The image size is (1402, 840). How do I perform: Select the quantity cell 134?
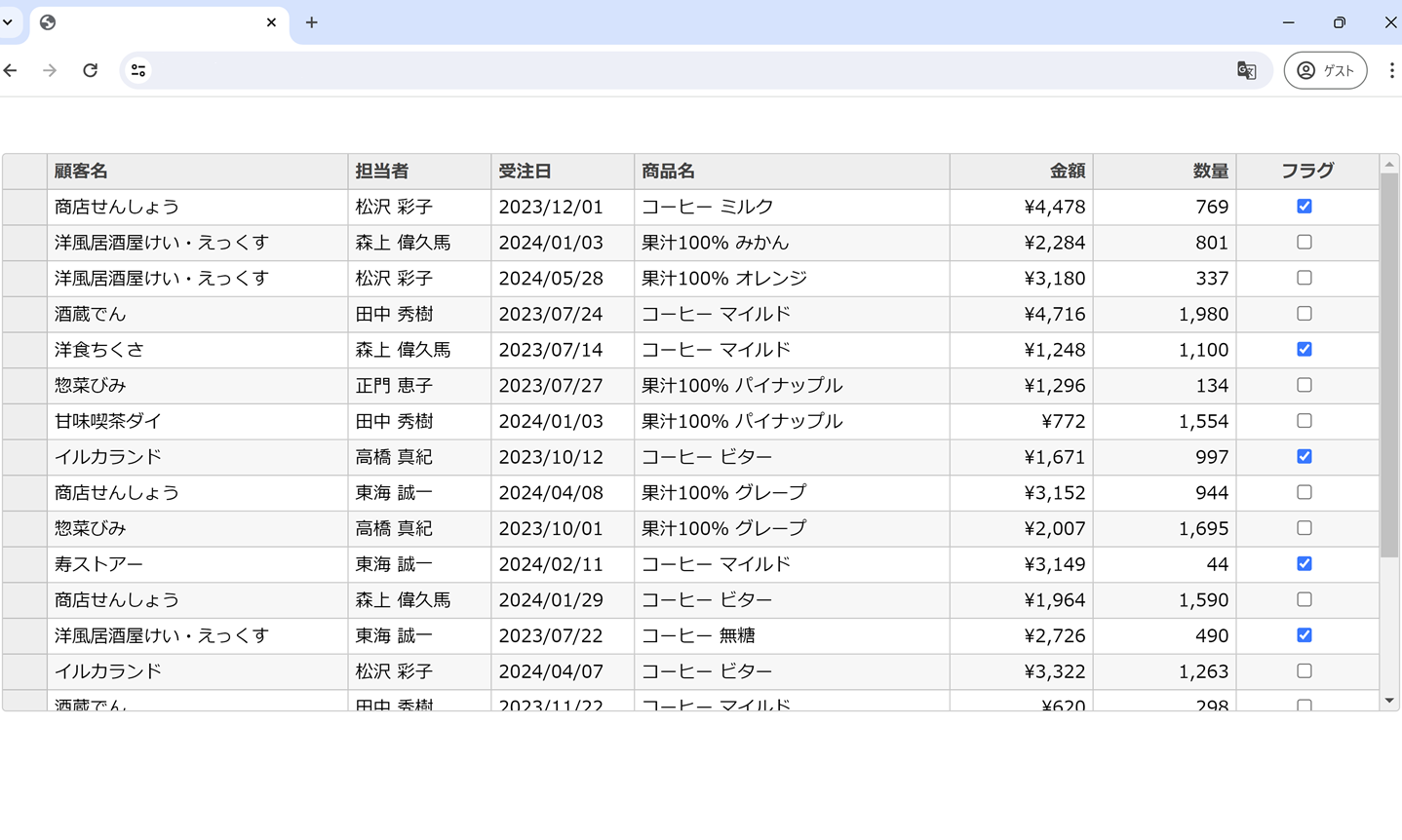tap(1165, 385)
